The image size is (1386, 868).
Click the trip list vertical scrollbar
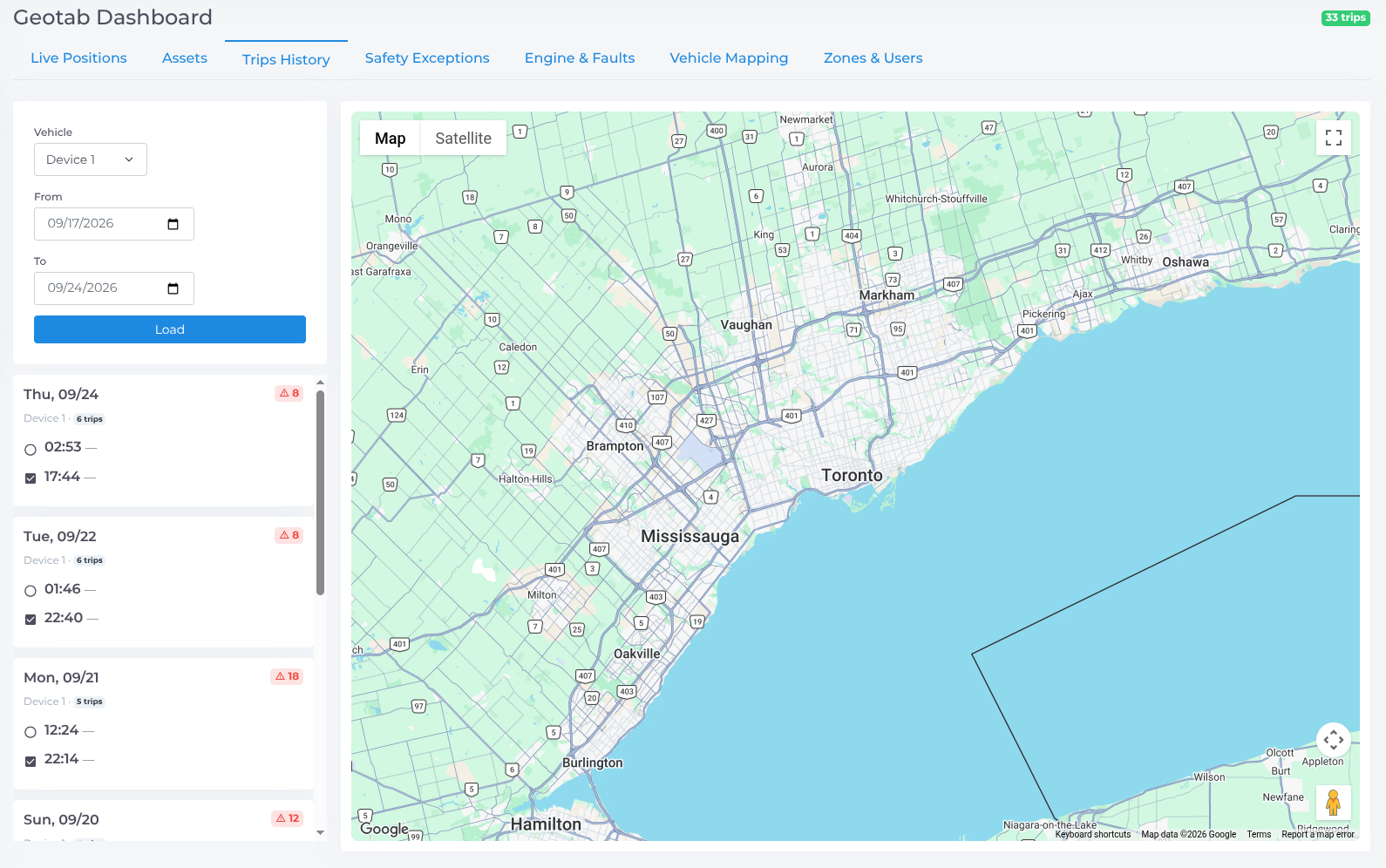pos(320,493)
